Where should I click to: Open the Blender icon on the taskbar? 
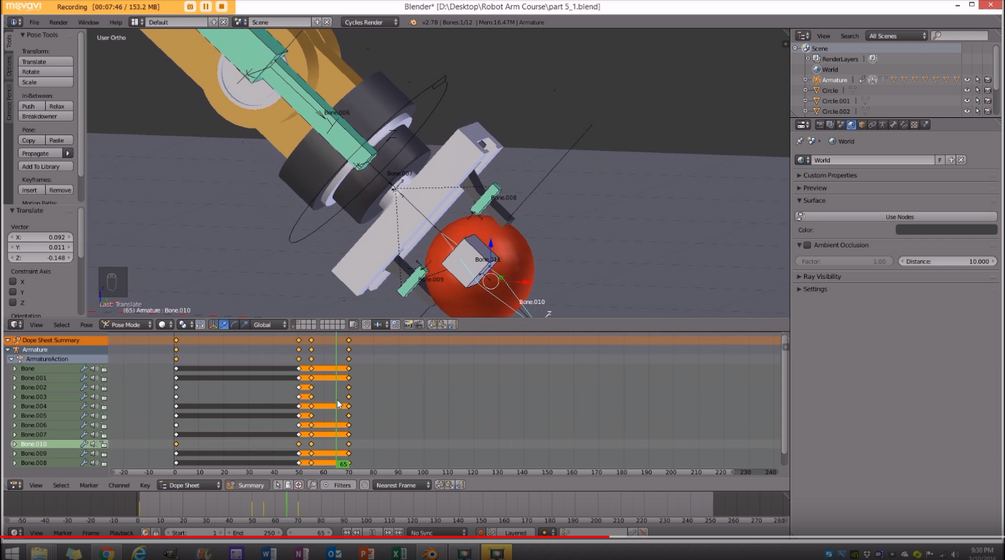click(x=429, y=553)
